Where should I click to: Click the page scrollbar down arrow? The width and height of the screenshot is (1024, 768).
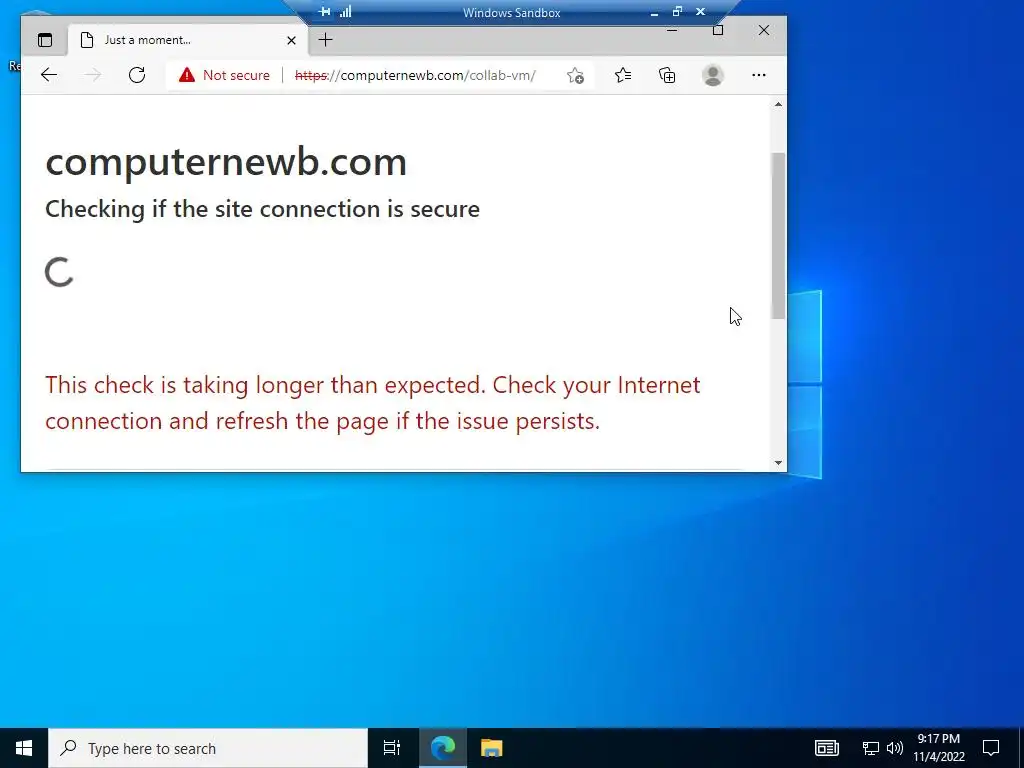[778, 462]
